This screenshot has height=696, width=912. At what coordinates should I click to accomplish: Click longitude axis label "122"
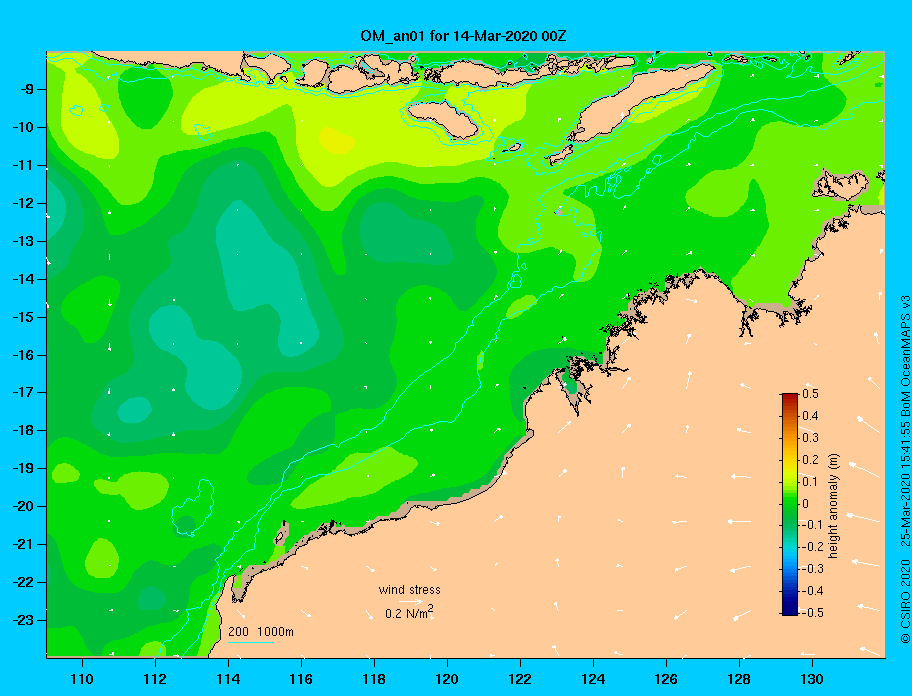point(520,679)
